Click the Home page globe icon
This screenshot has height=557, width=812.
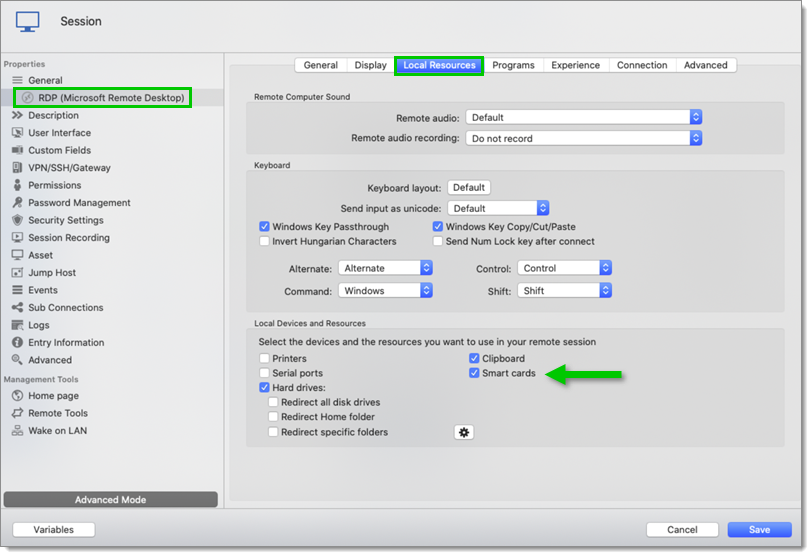18,396
